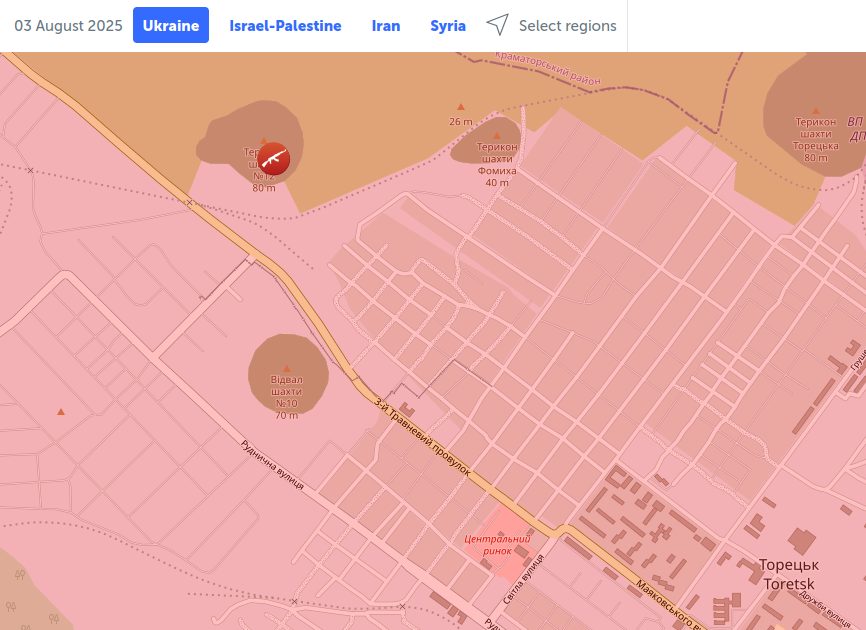
Task: Switch to the Syria tab
Action: click(448, 26)
